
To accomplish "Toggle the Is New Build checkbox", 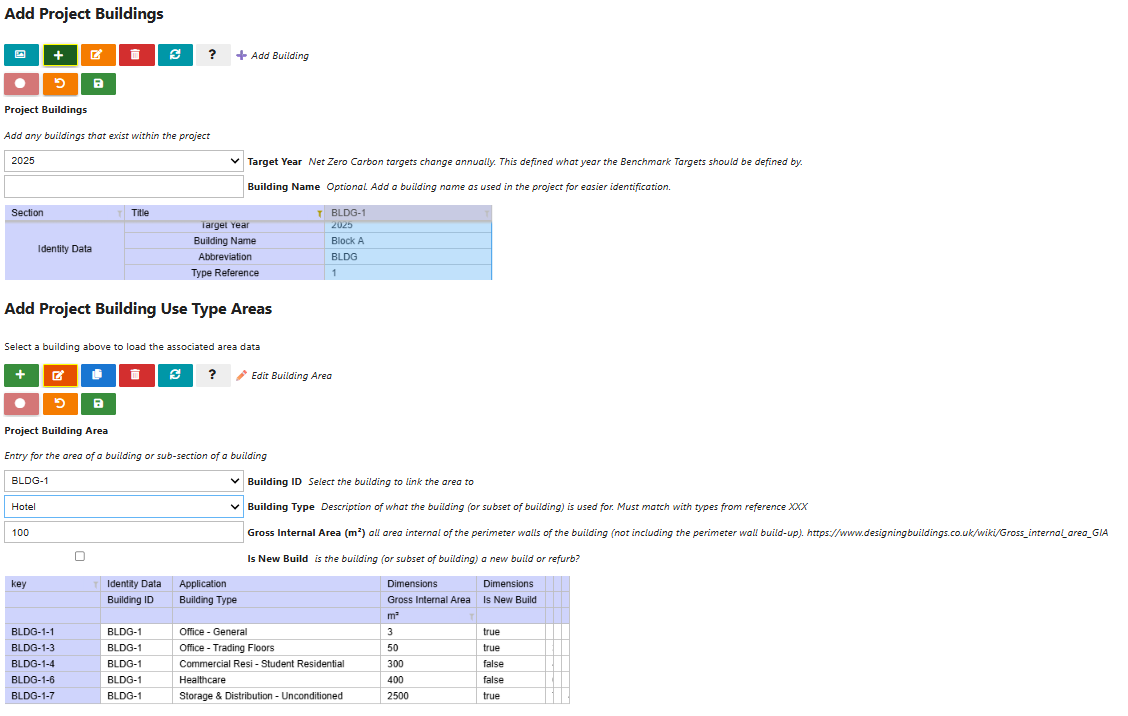I will pyautogui.click(x=80, y=556).
